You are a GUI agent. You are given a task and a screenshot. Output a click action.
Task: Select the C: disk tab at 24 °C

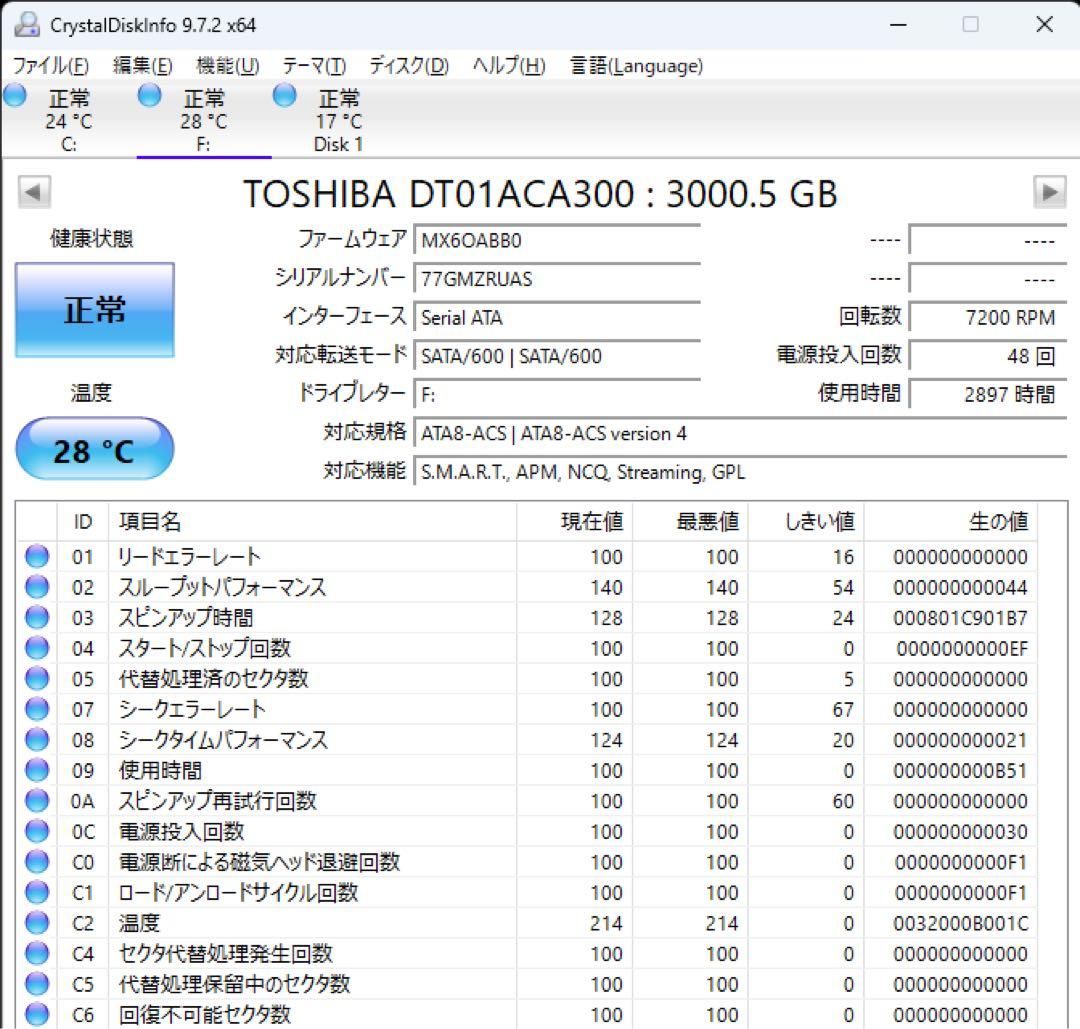(x=69, y=120)
